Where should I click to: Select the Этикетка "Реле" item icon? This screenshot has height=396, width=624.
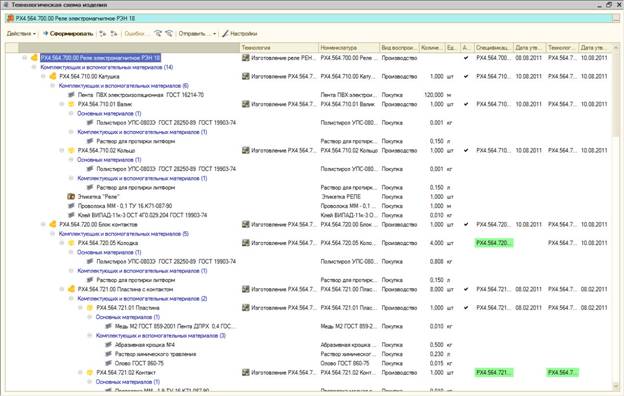coord(71,197)
